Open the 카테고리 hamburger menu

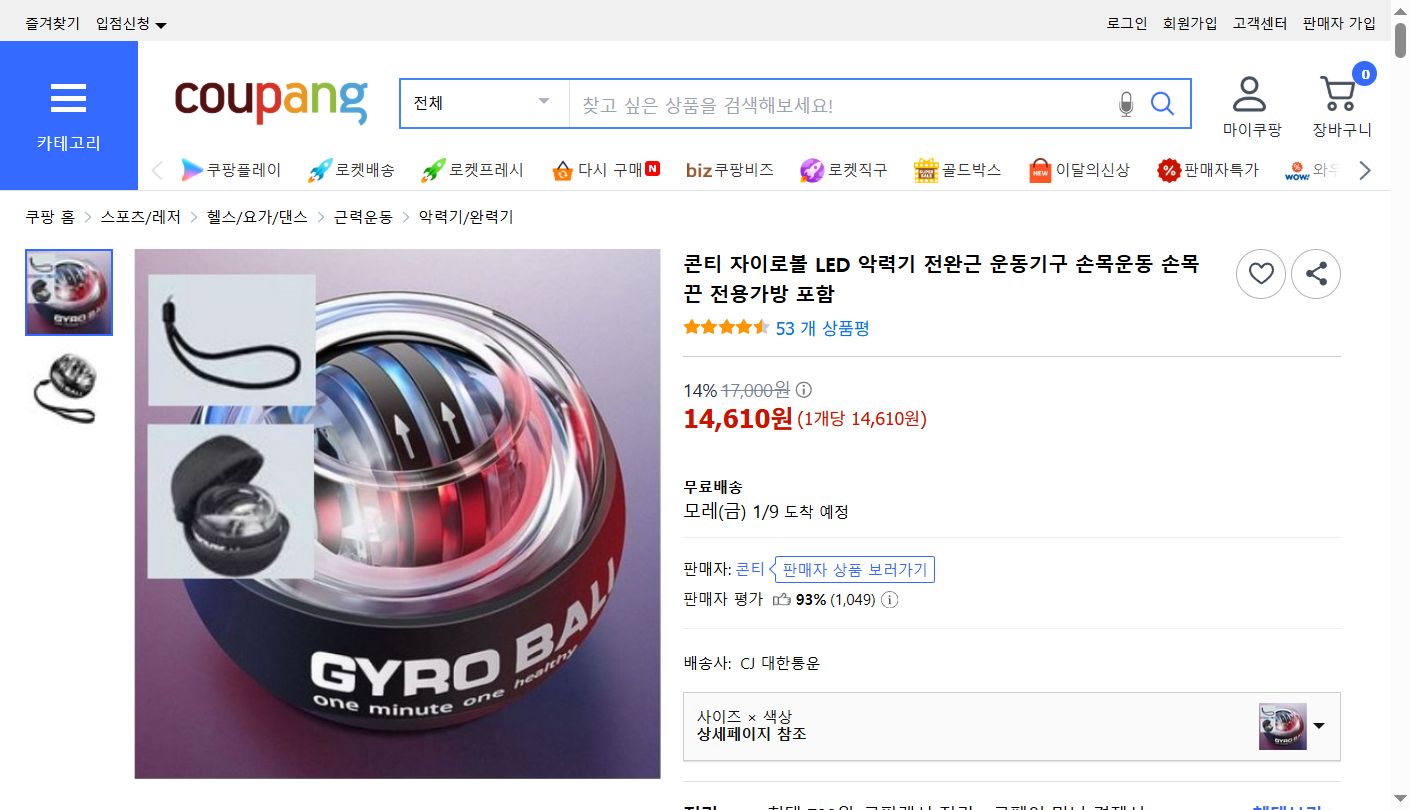coord(68,99)
